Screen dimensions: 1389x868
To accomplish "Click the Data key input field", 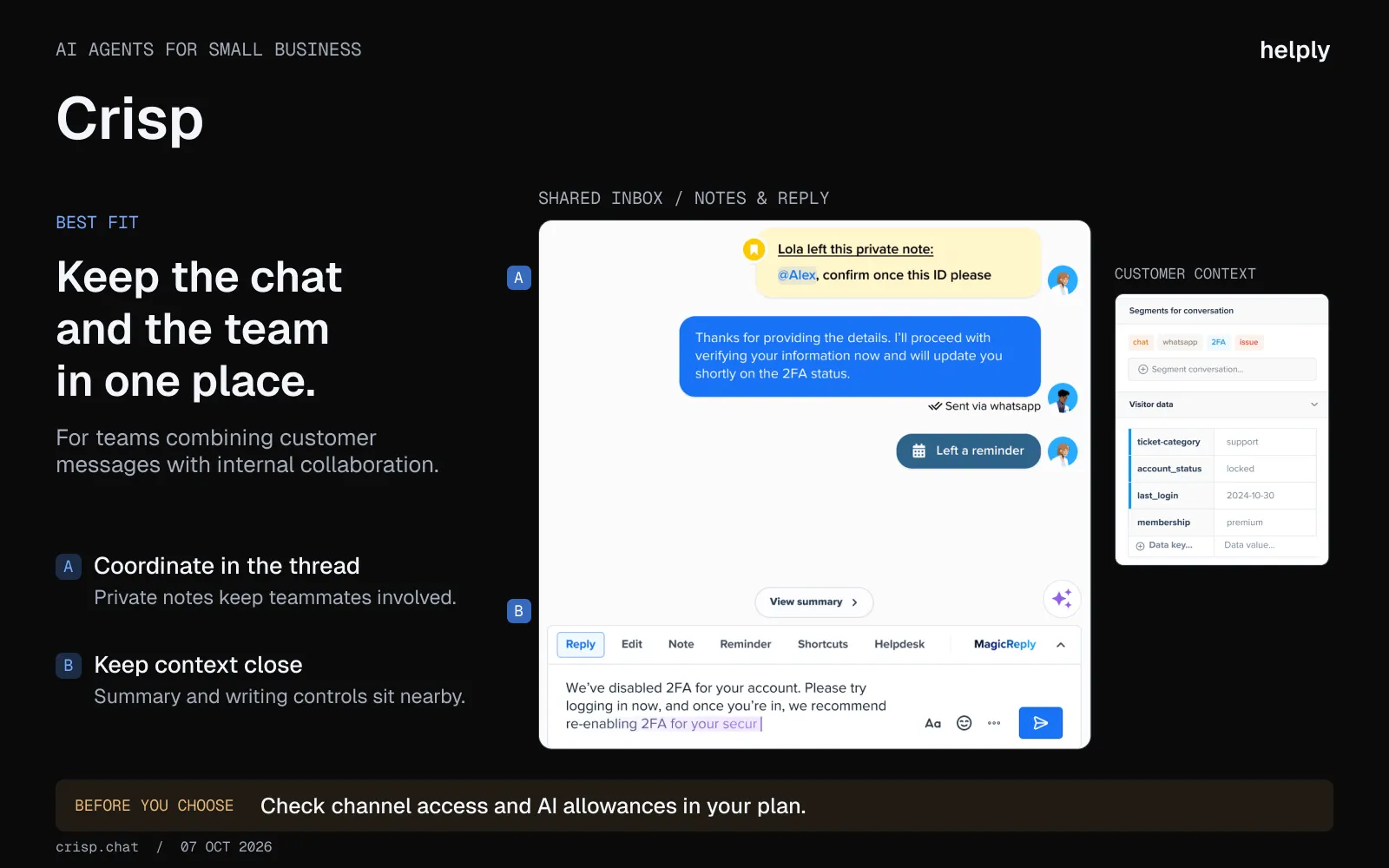I will coord(1170,546).
